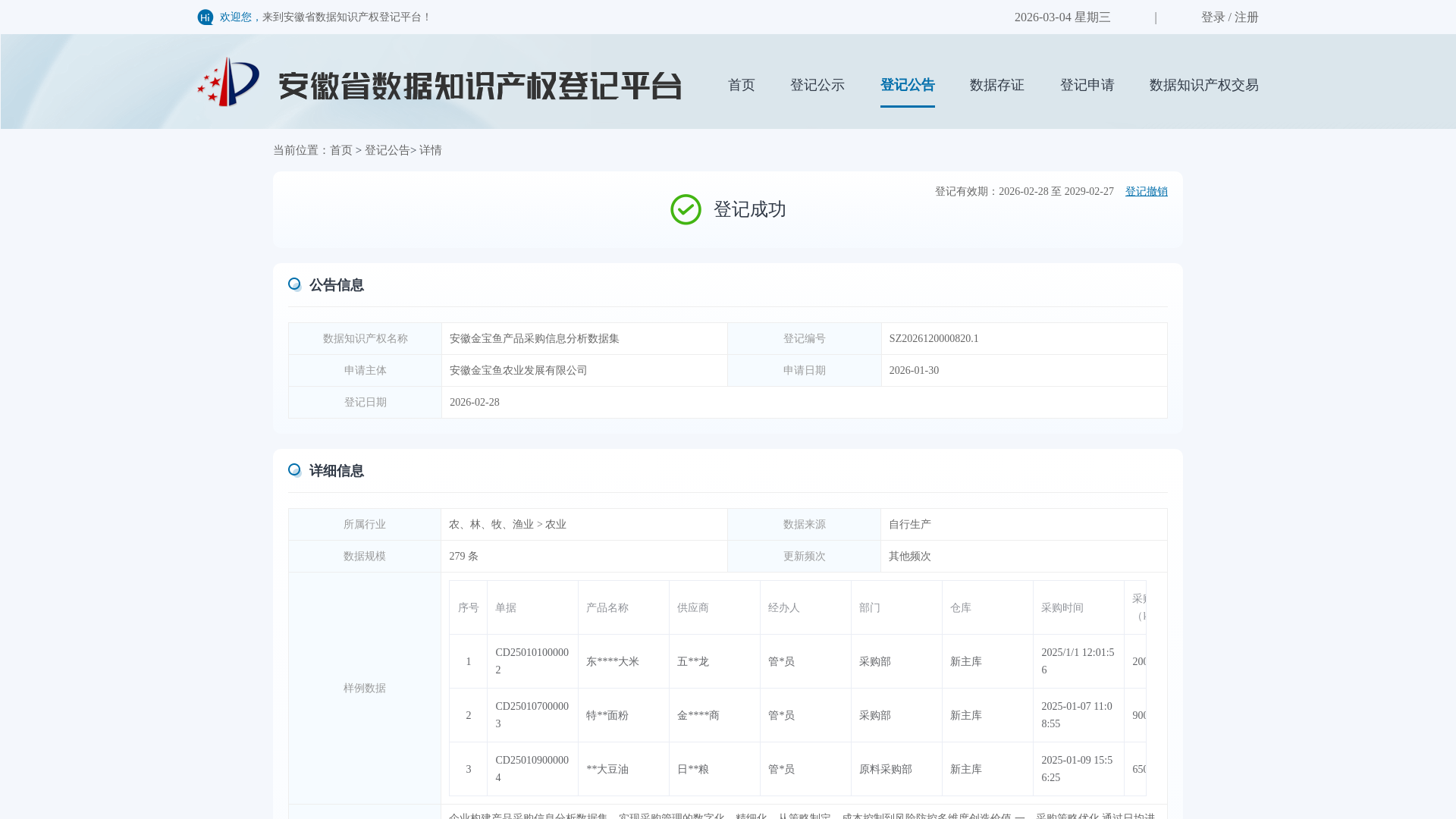The image size is (1456, 819).
Task: Click department cell 原料采购部
Action: click(x=886, y=770)
